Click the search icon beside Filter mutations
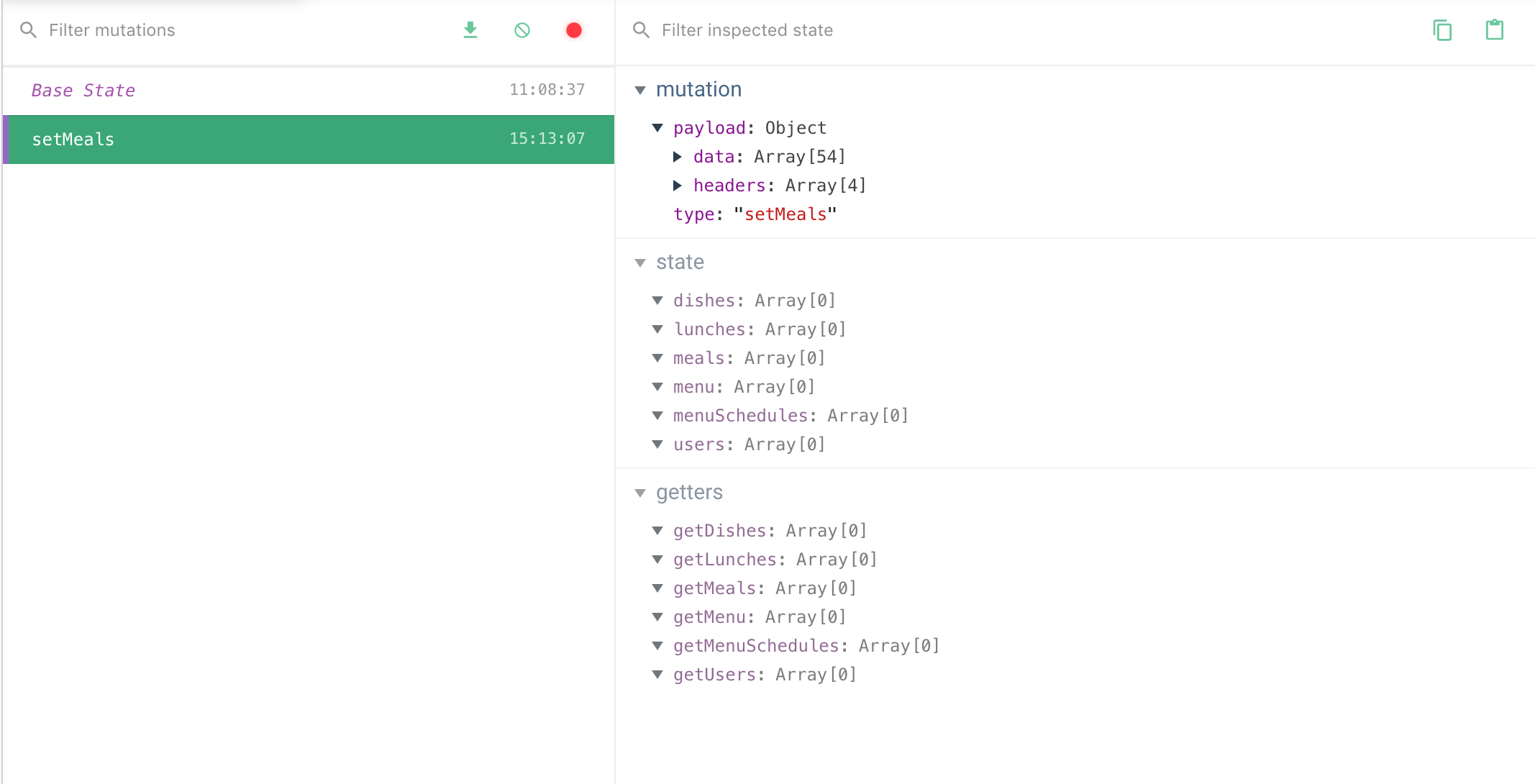 28,30
